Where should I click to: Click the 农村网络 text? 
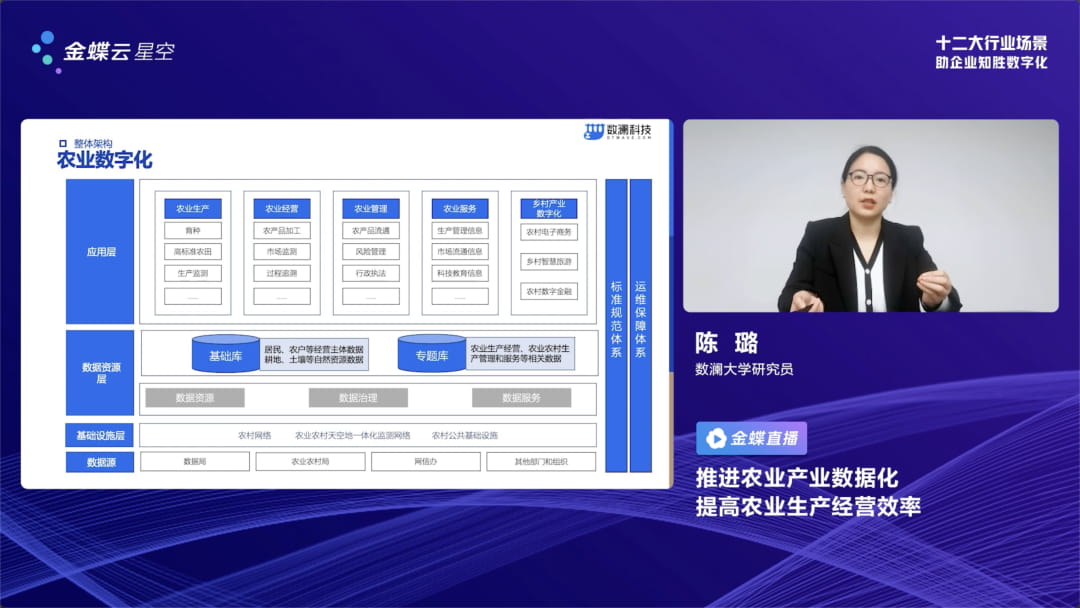click(x=255, y=435)
